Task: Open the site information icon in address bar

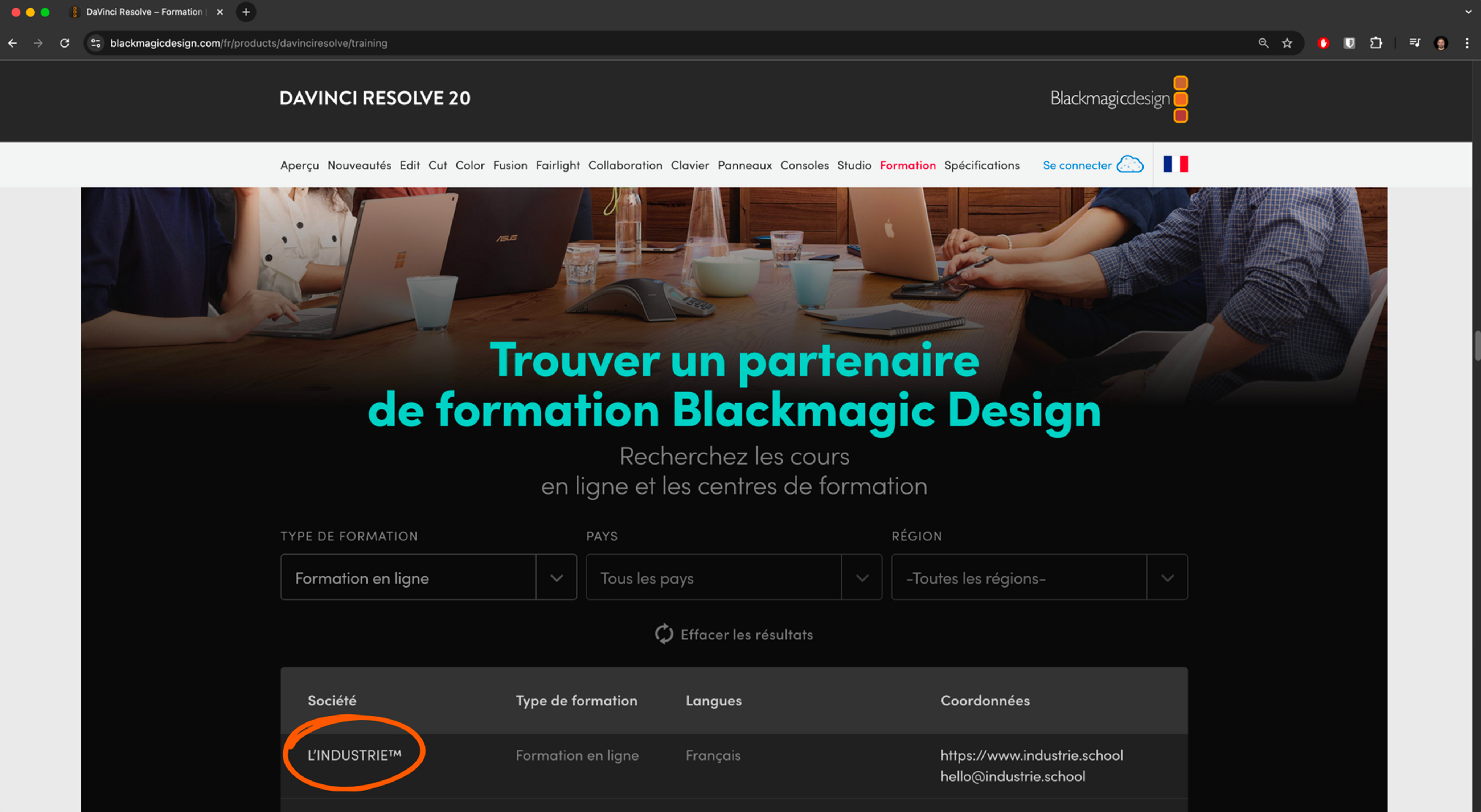Action: point(96,43)
